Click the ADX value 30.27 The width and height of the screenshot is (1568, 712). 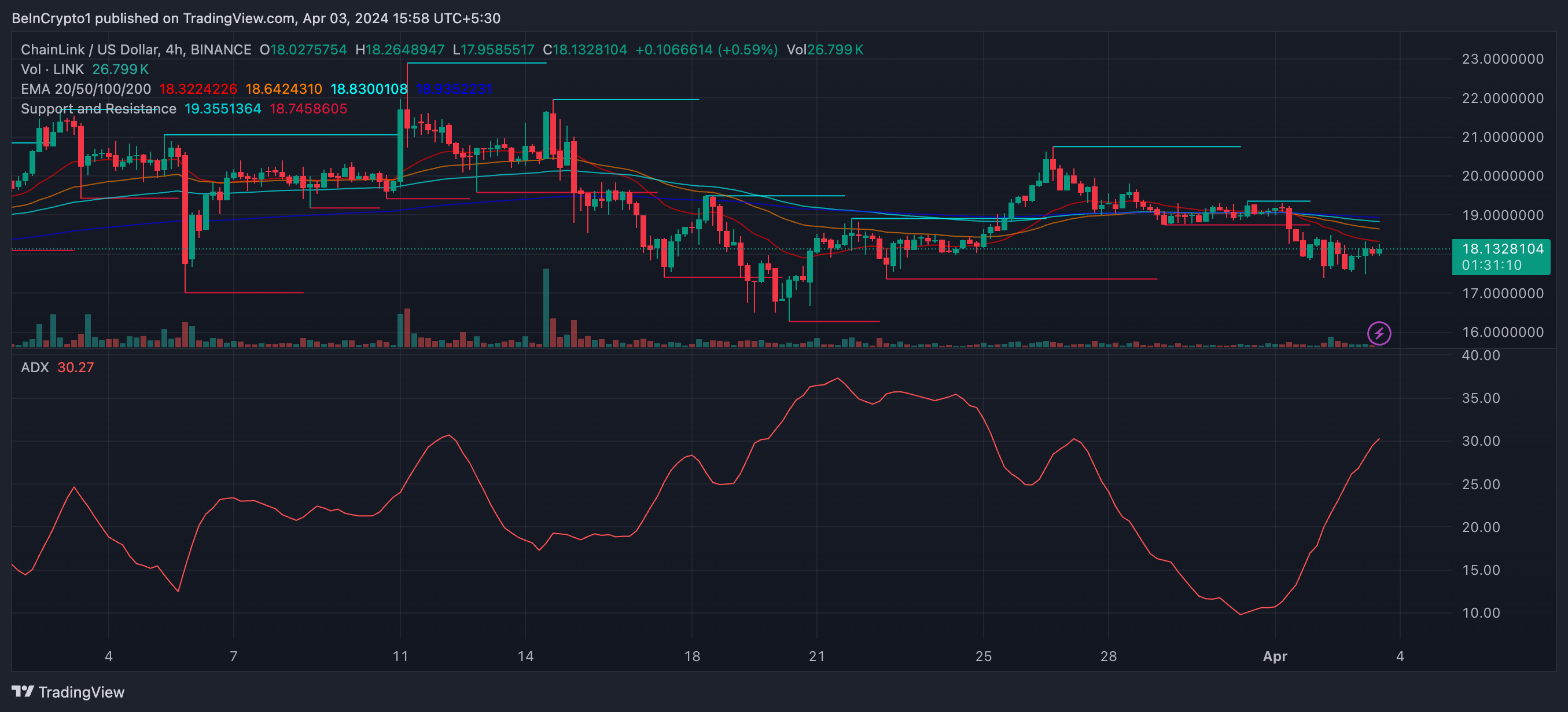(75, 367)
